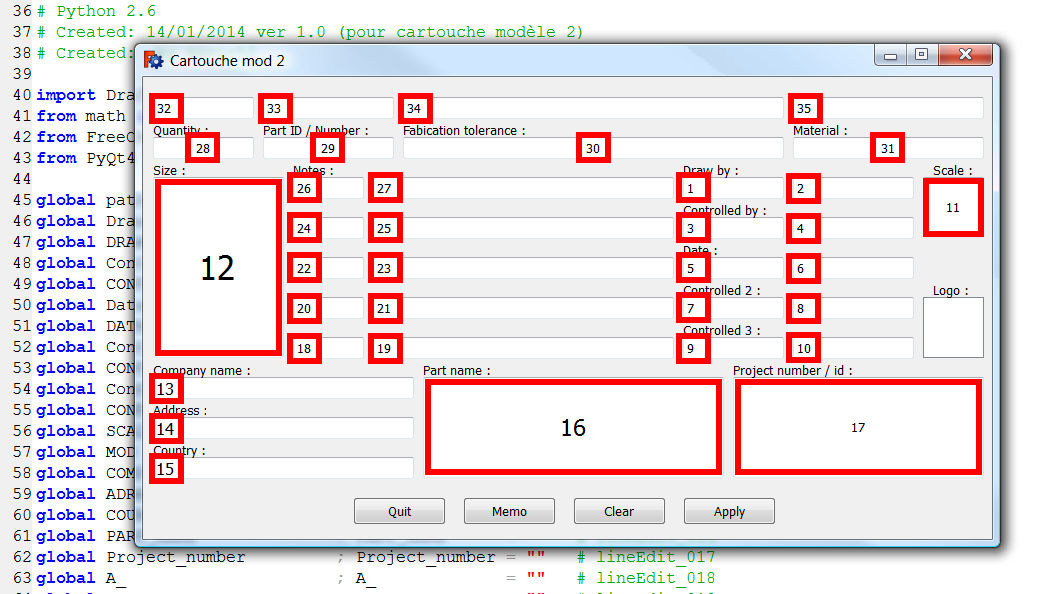Select the Draw by field numbered 1
The width and height of the screenshot is (1051, 594).
click(x=731, y=188)
